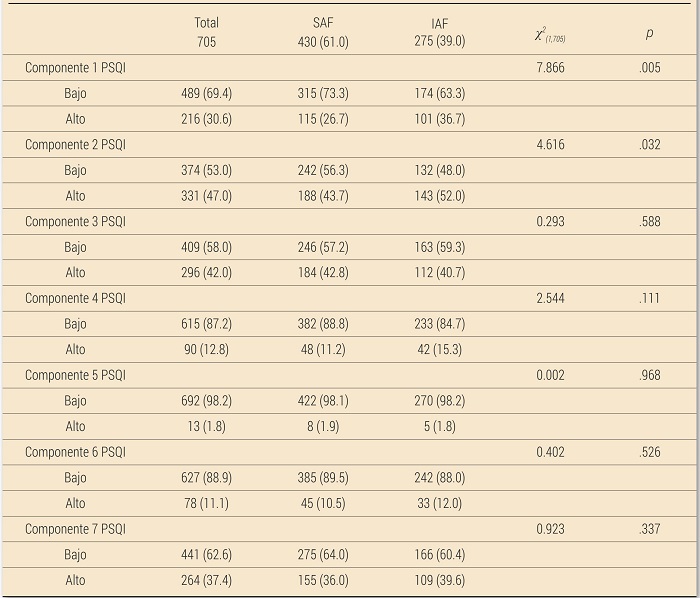Screen dimensions: 700x598
Task: Click the cell showing 233 (84.7)
Action: tap(439, 324)
